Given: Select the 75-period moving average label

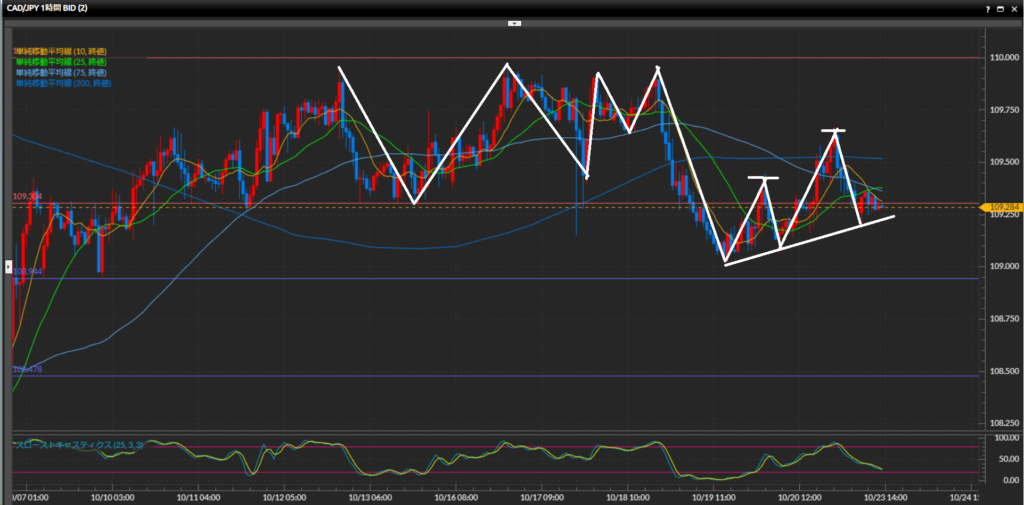Looking at the screenshot, I should click(x=61, y=73).
